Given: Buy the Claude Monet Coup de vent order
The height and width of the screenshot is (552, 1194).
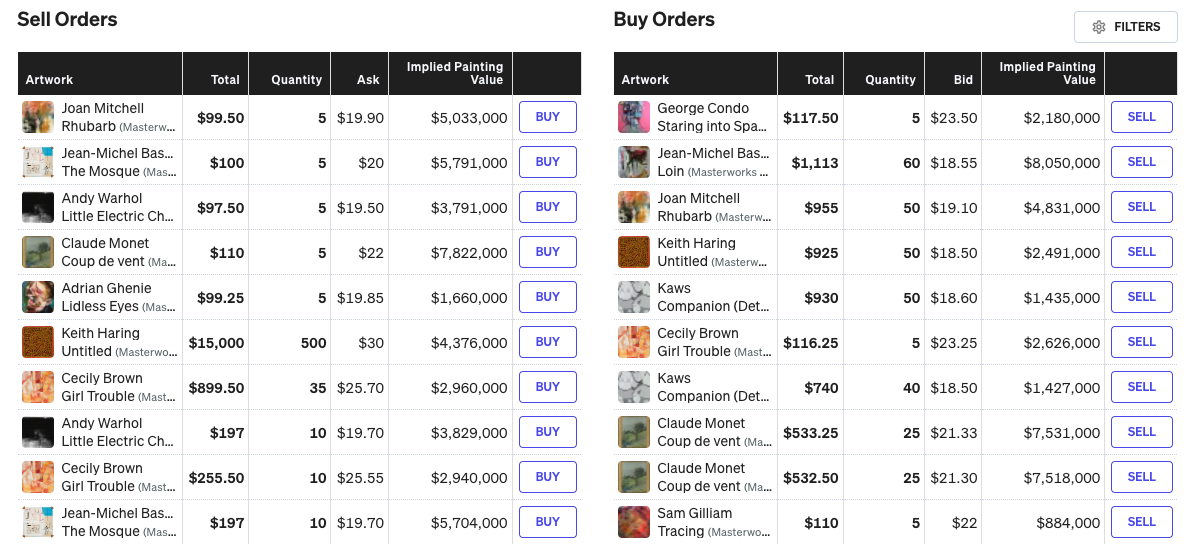Looking at the screenshot, I should (548, 252).
